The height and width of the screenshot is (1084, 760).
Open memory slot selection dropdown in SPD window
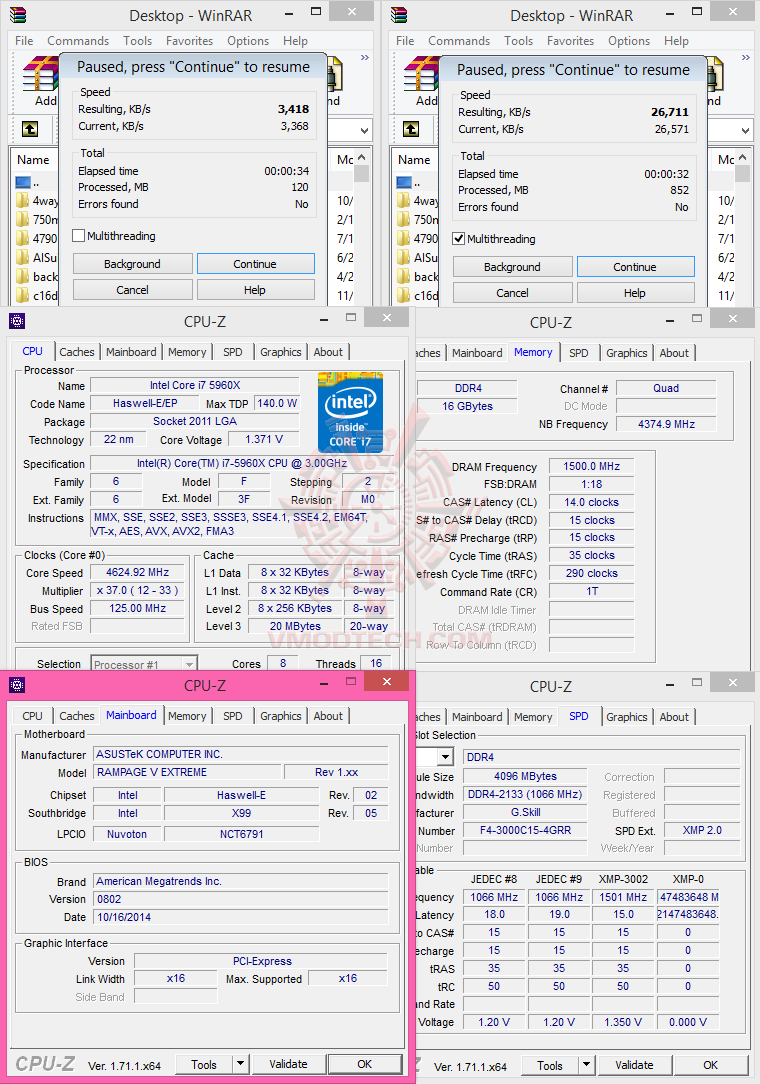point(446,757)
